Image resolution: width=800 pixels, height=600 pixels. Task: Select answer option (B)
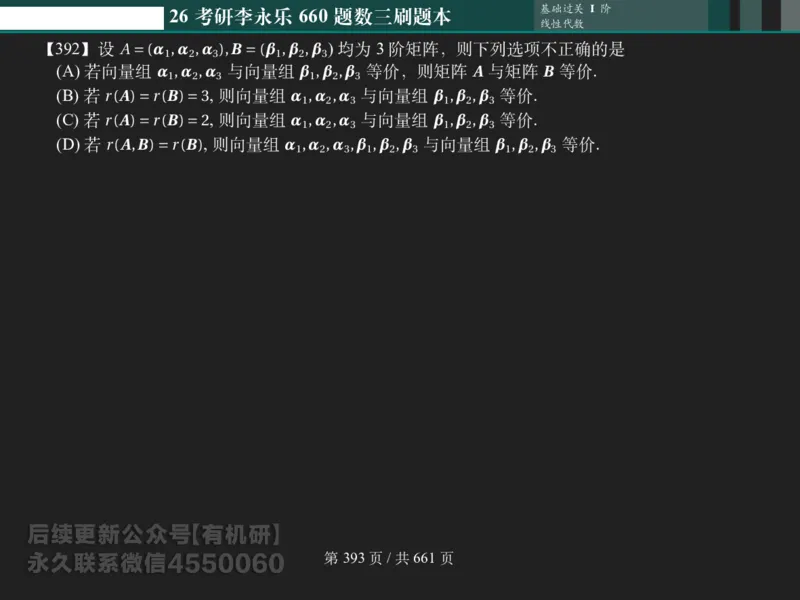300,97
